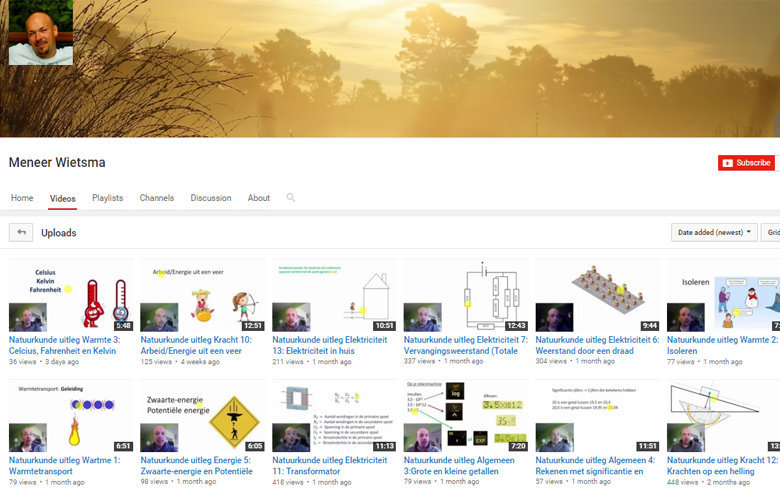Open the Transformator video thumbnail
This screenshot has width=780, height=488.
334,416
